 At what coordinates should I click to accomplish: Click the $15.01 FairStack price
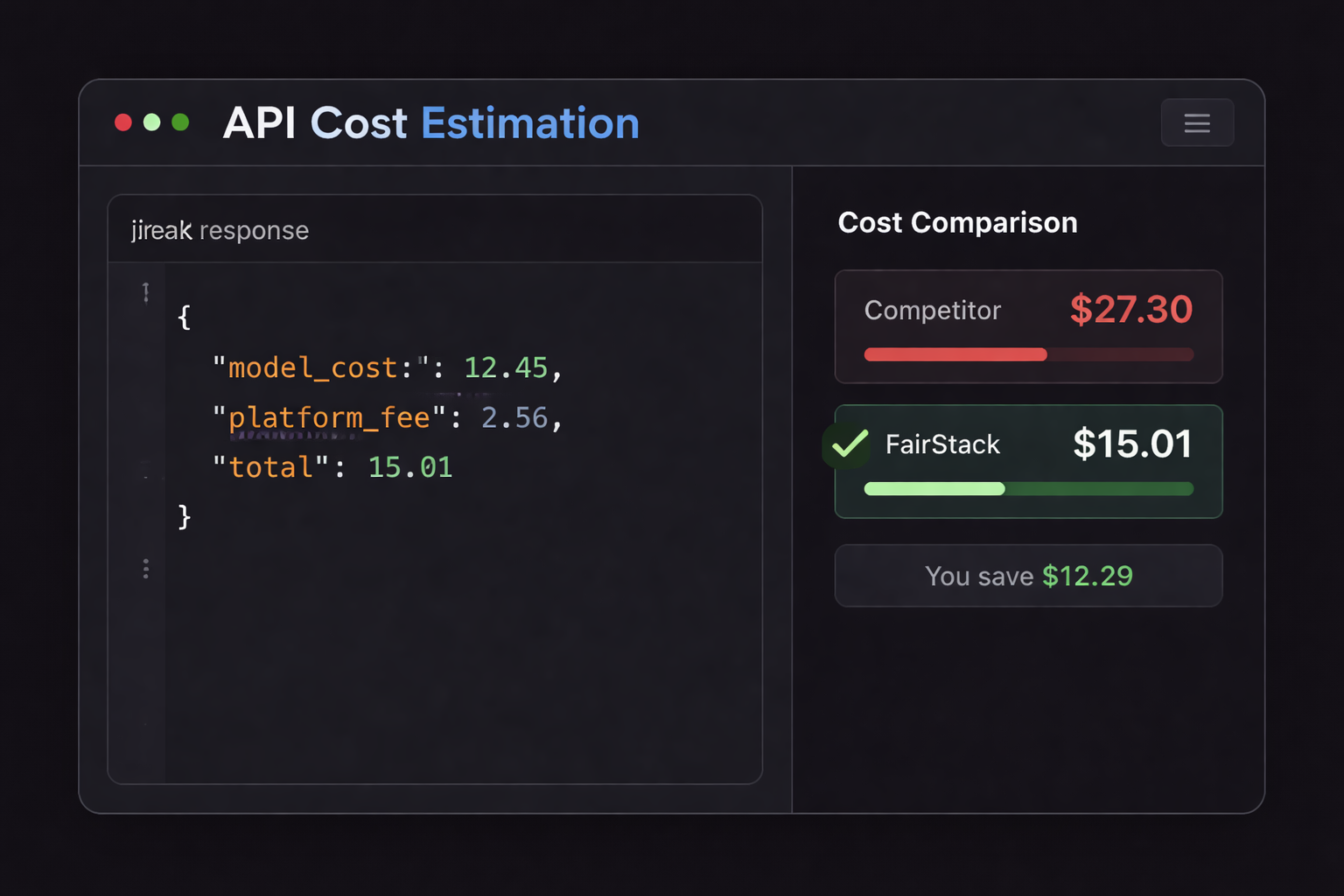[x=1133, y=444]
